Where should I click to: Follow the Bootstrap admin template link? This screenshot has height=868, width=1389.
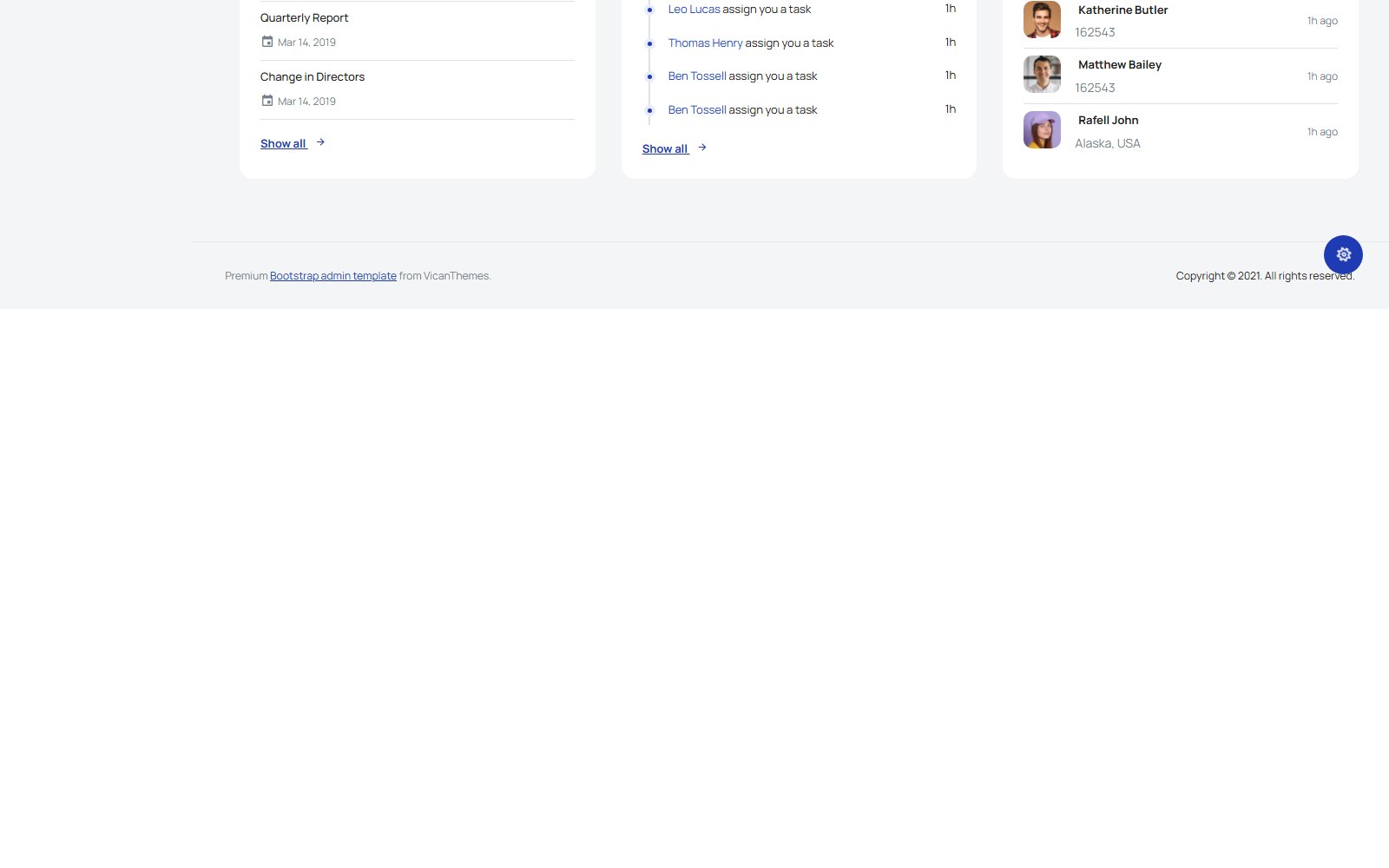[333, 276]
